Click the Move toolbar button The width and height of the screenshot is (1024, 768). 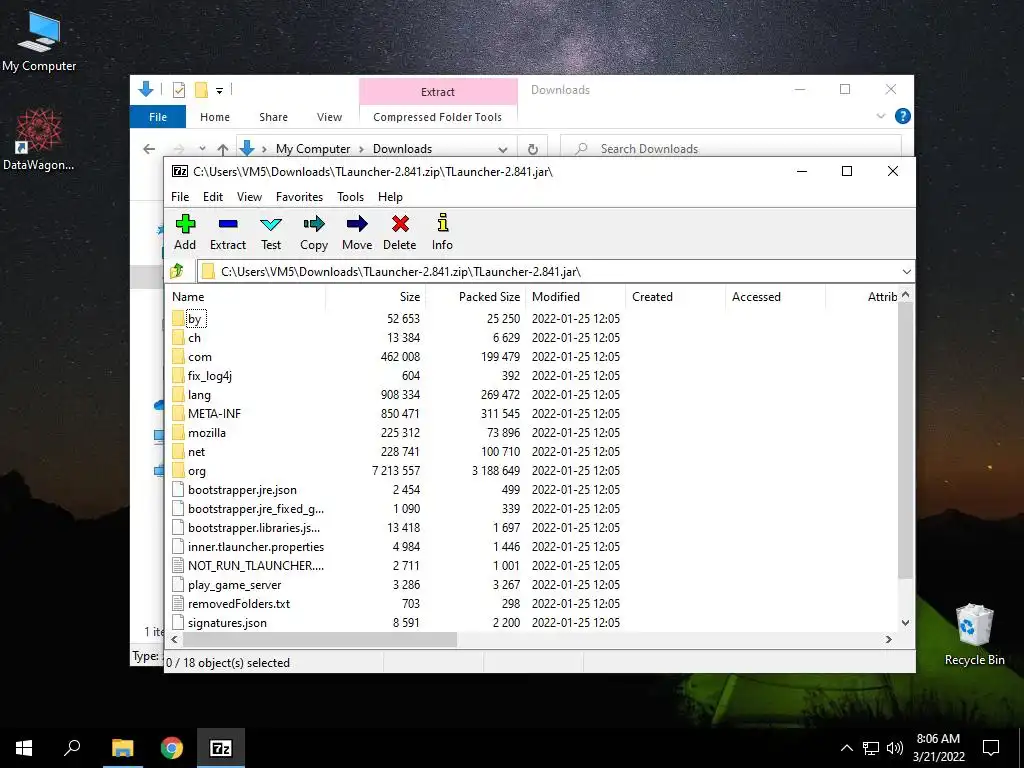point(357,232)
